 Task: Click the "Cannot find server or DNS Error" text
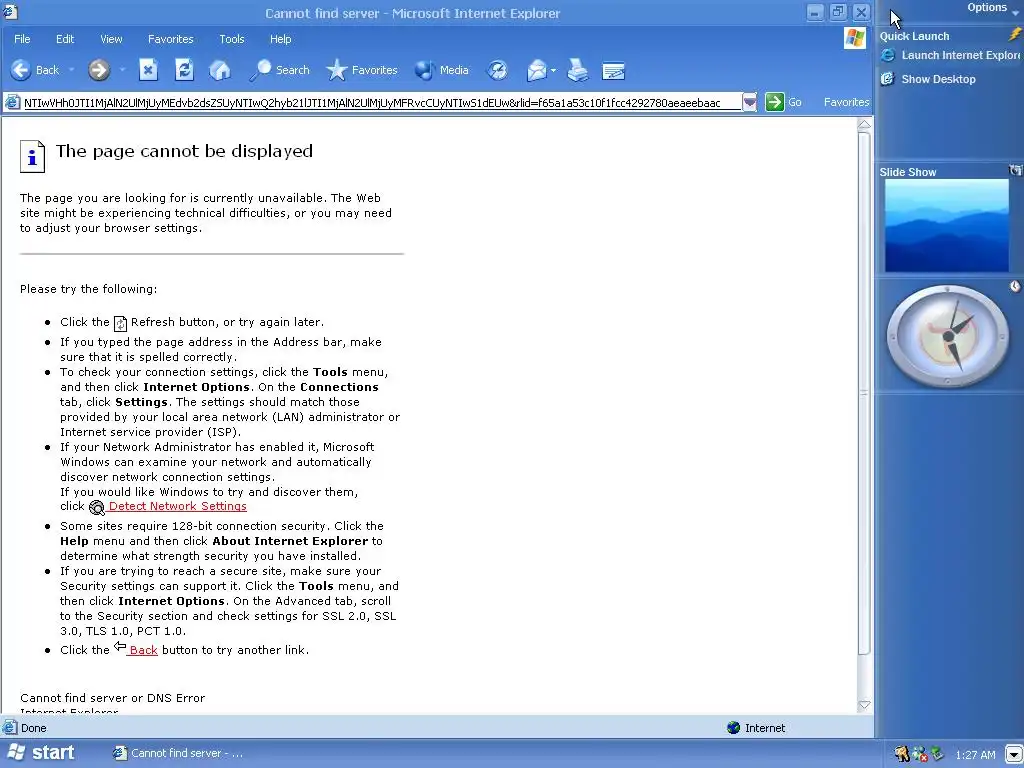click(x=112, y=697)
